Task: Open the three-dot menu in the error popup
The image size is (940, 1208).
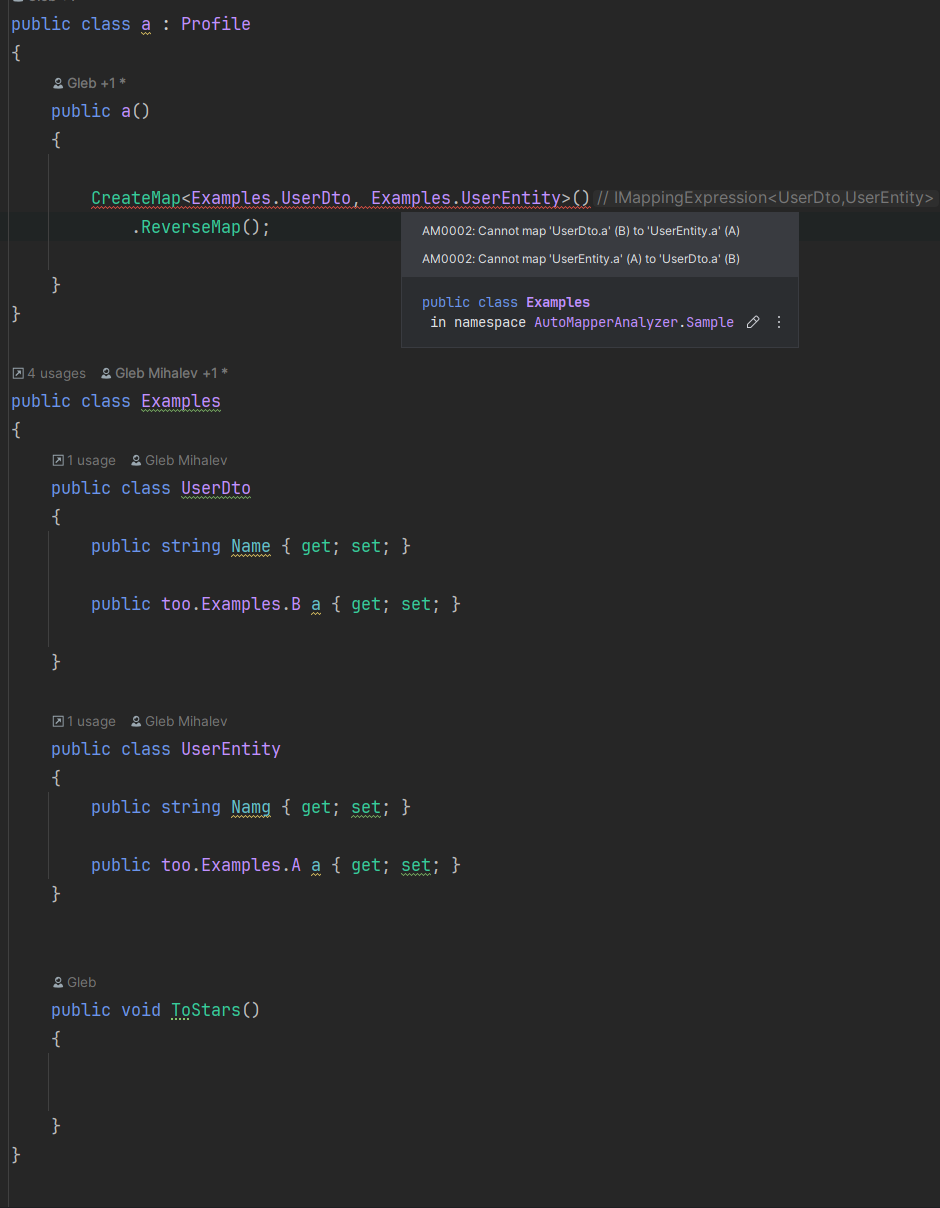Action: pos(779,322)
